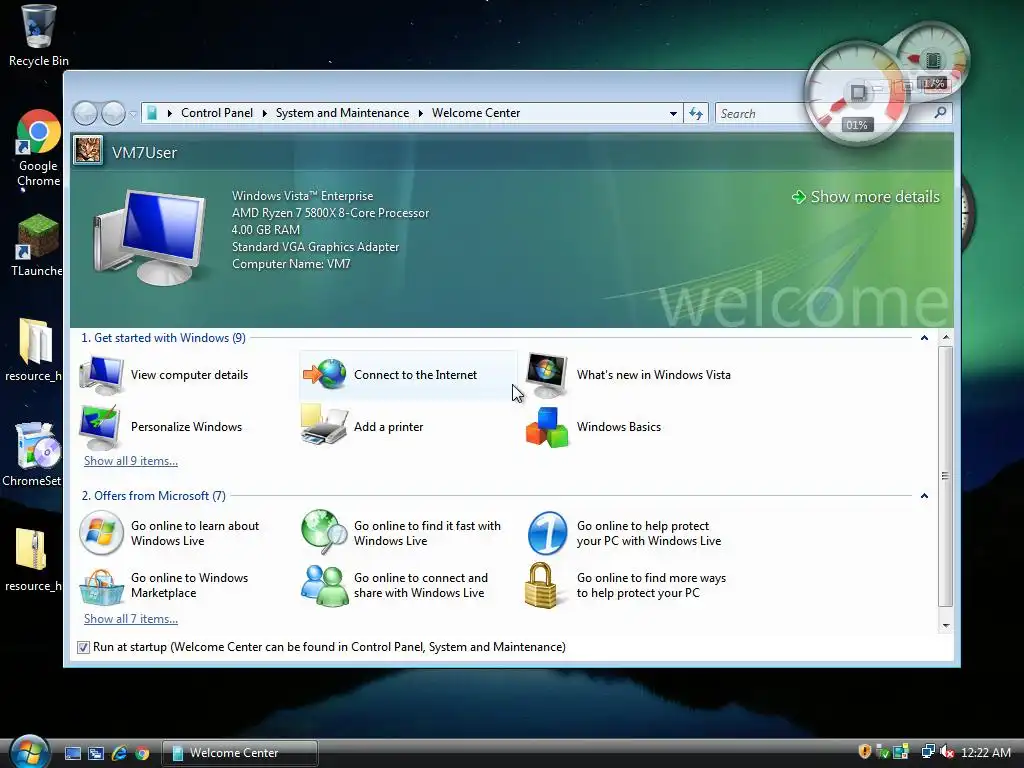1024x768 pixels.
Task: Open recent pages dropdown arrow
Action: pyautogui.click(x=133, y=114)
